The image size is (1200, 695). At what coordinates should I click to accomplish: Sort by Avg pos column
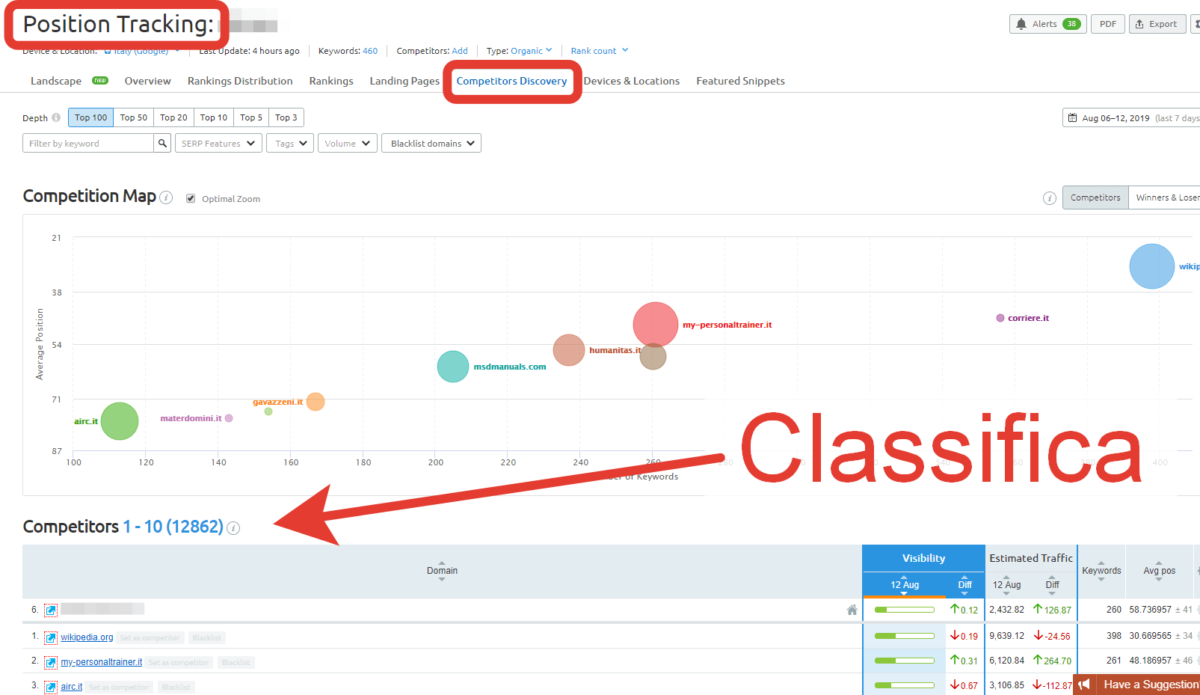1160,571
